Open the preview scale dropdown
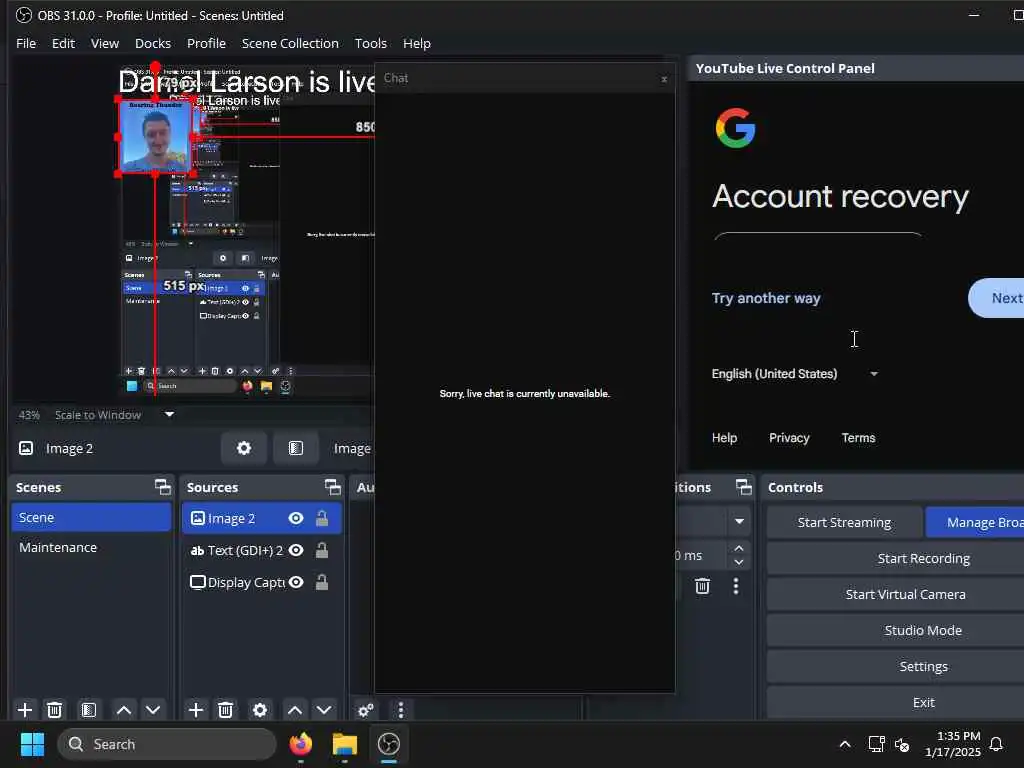 169,414
